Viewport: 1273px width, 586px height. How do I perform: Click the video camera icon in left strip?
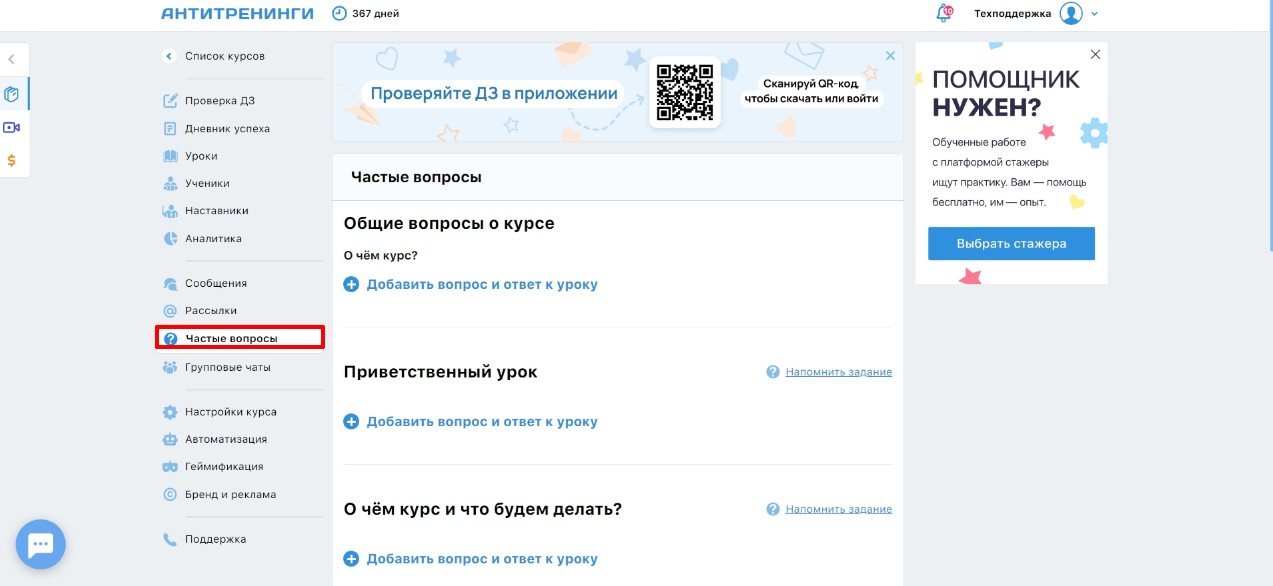[12, 128]
